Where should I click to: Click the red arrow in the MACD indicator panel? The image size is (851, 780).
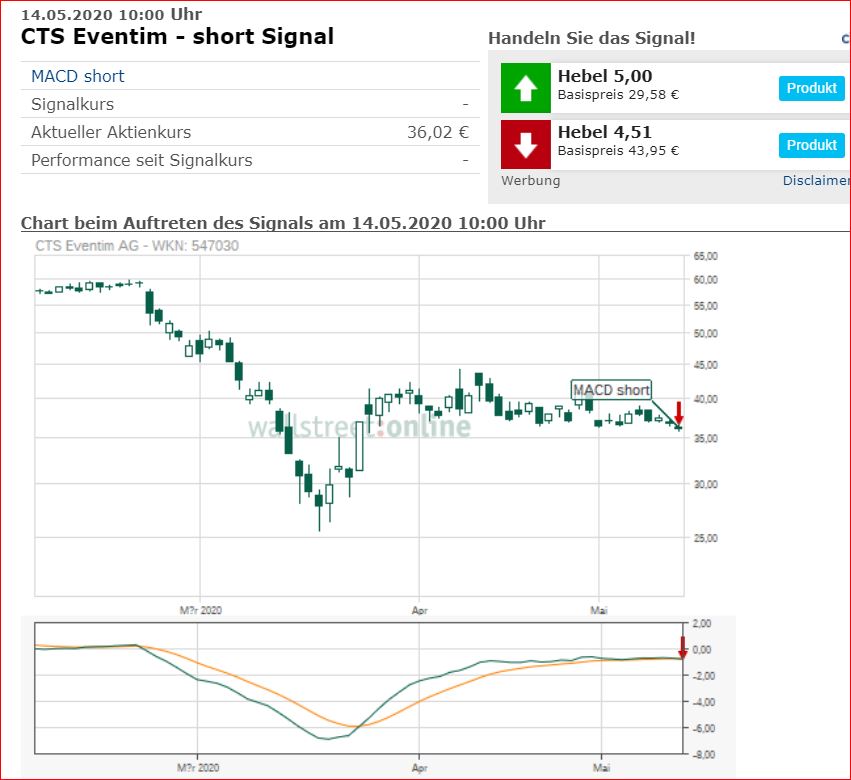click(682, 647)
